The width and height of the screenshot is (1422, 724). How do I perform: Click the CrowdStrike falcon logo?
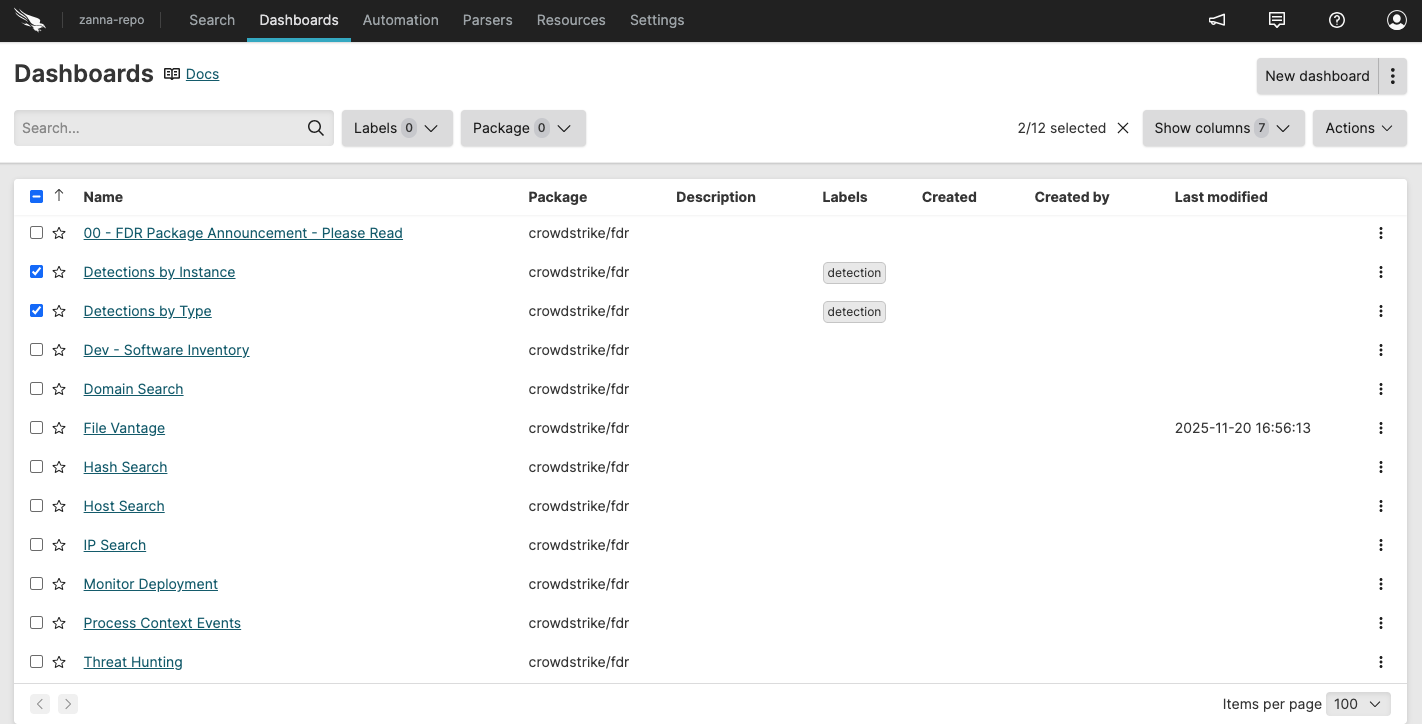pos(29,19)
